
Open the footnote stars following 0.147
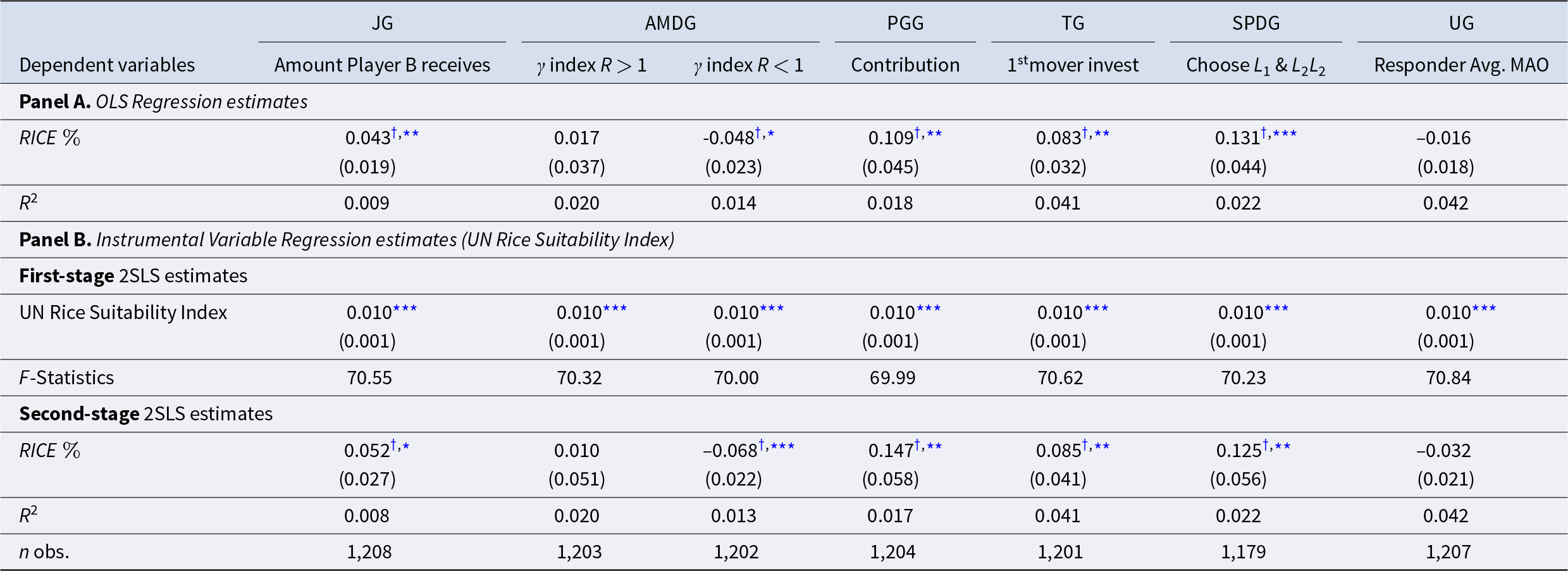coord(929,446)
